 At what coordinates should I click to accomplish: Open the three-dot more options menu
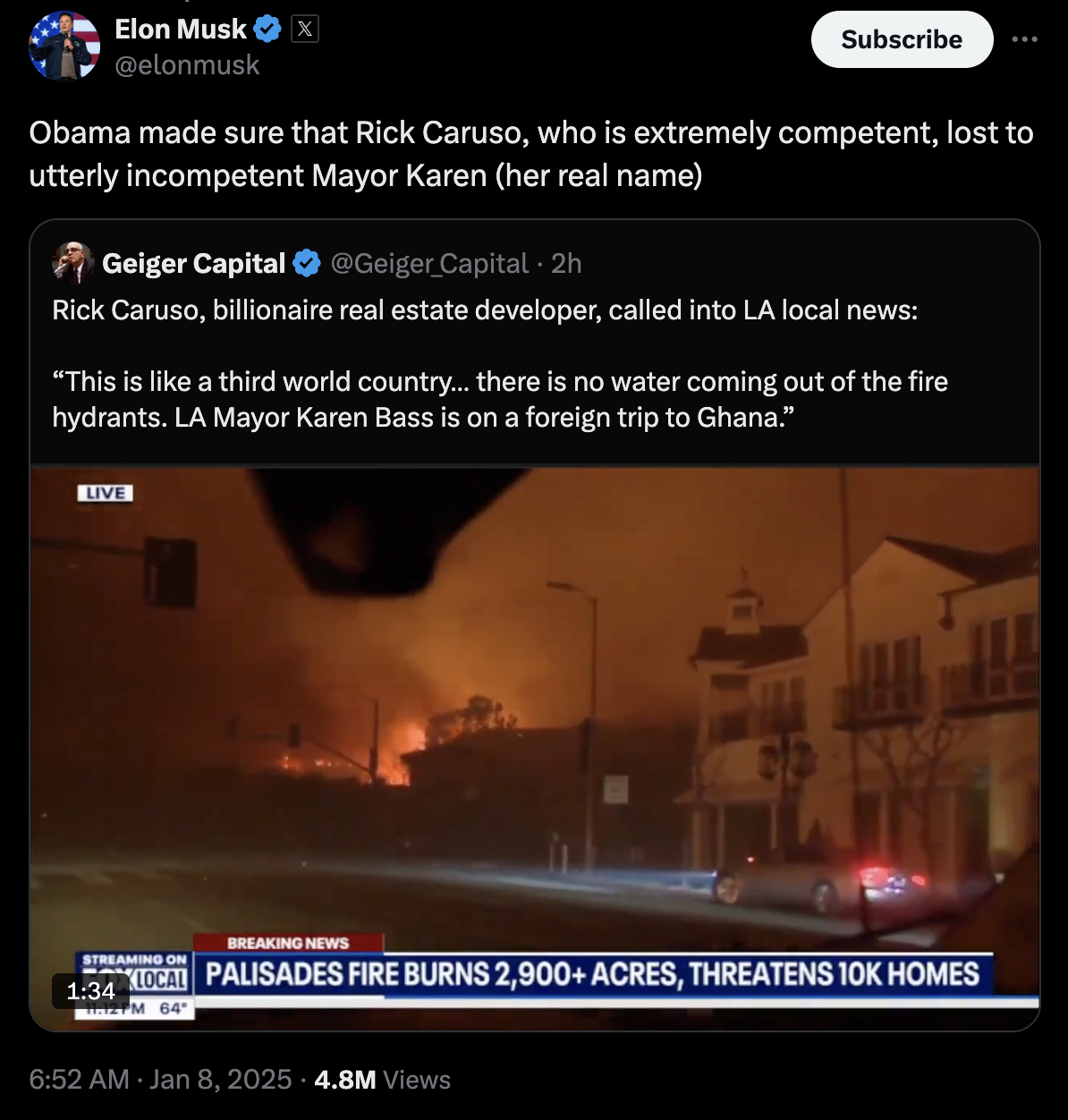(1024, 39)
